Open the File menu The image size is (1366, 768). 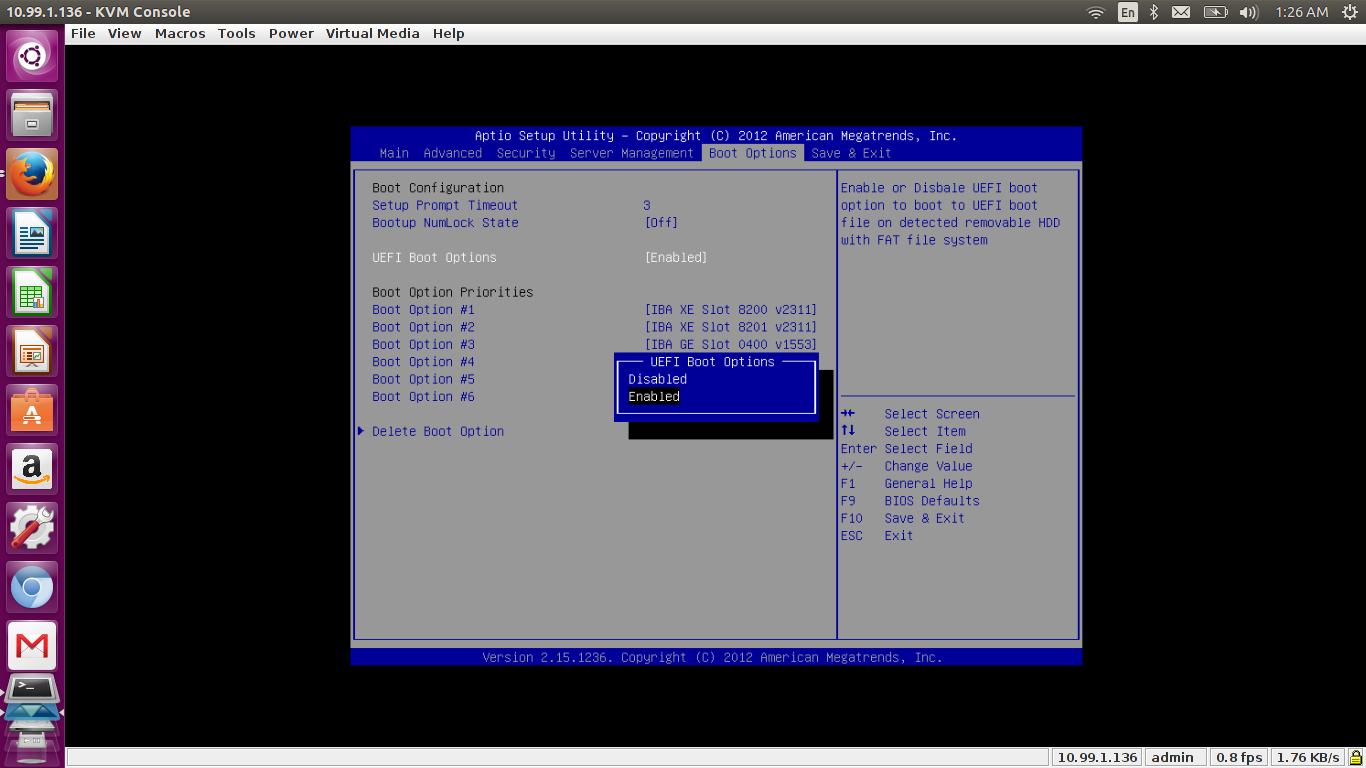83,33
